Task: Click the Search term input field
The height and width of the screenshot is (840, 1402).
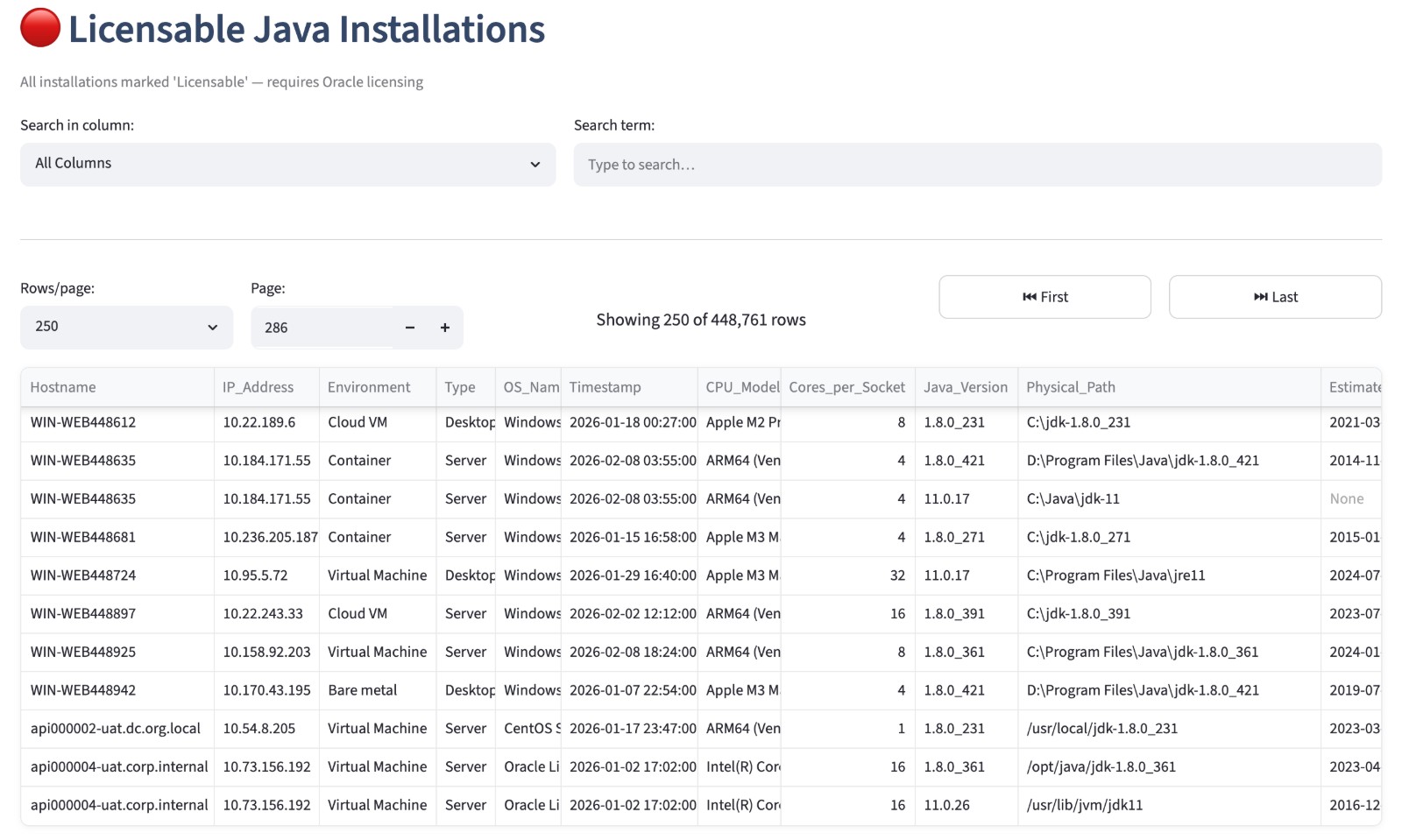Action: click(977, 165)
